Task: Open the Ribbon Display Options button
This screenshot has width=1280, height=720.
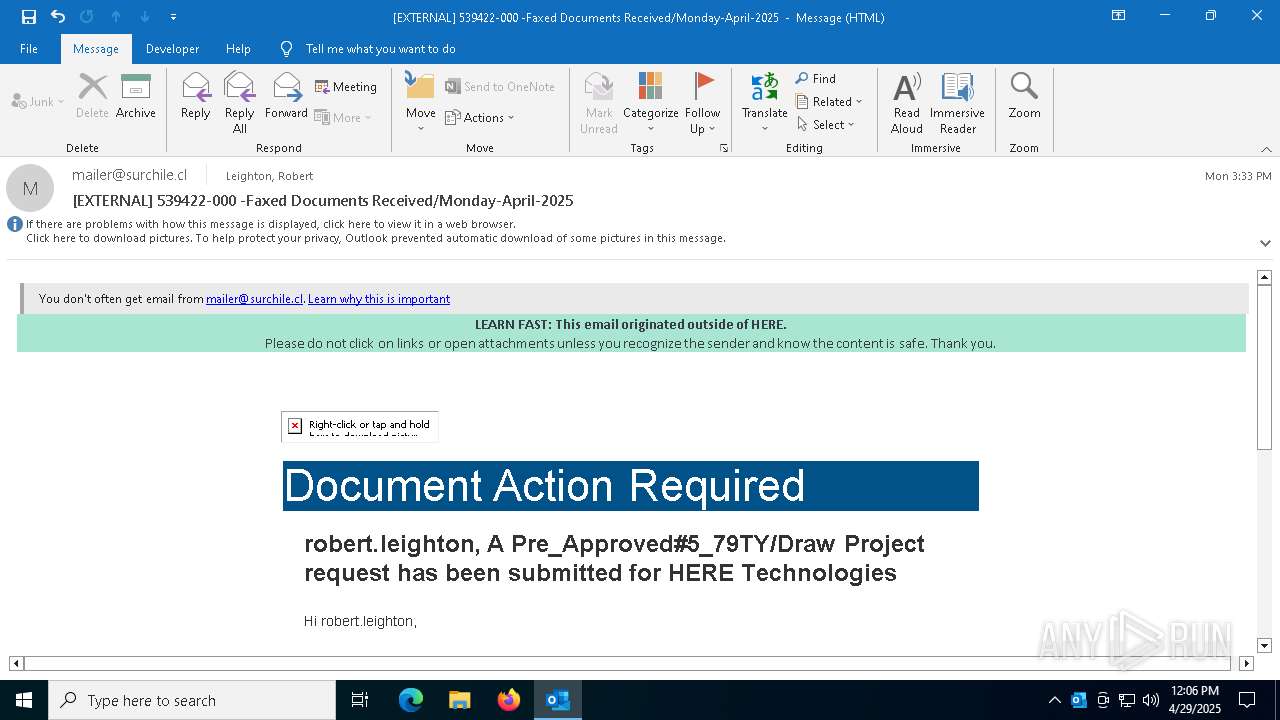Action: [x=1119, y=16]
